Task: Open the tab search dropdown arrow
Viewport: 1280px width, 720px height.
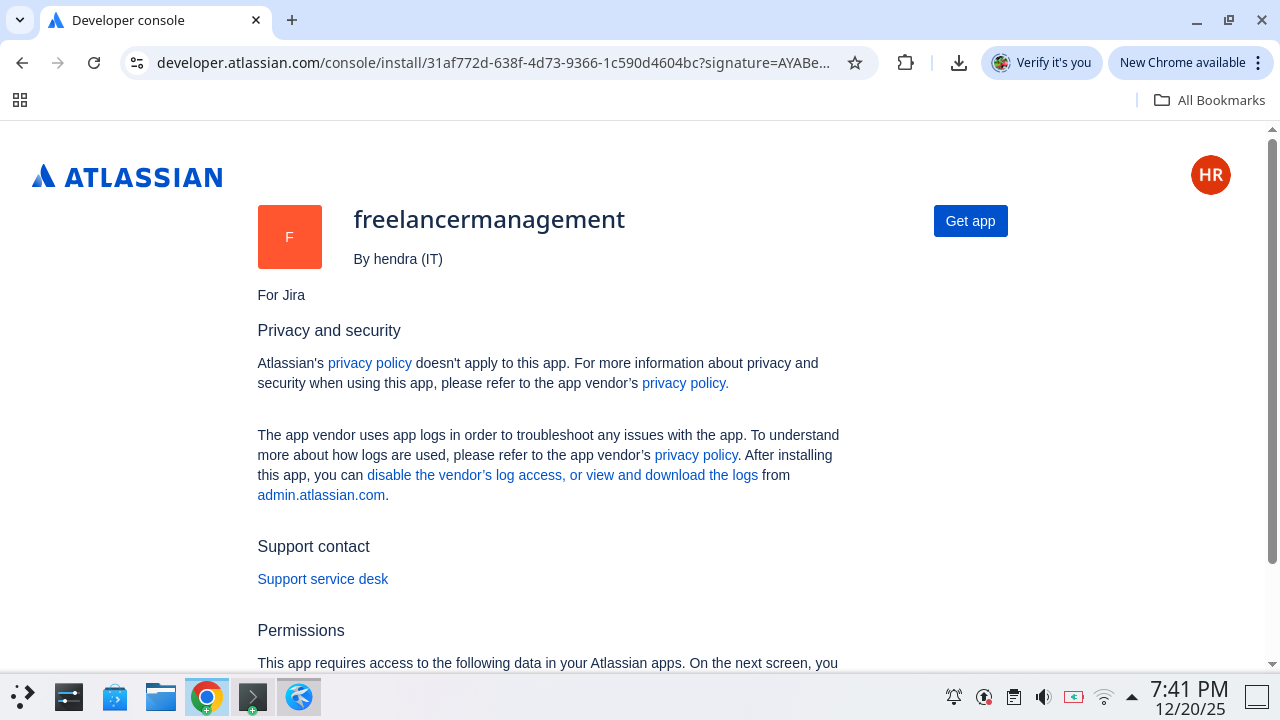Action: coord(20,20)
